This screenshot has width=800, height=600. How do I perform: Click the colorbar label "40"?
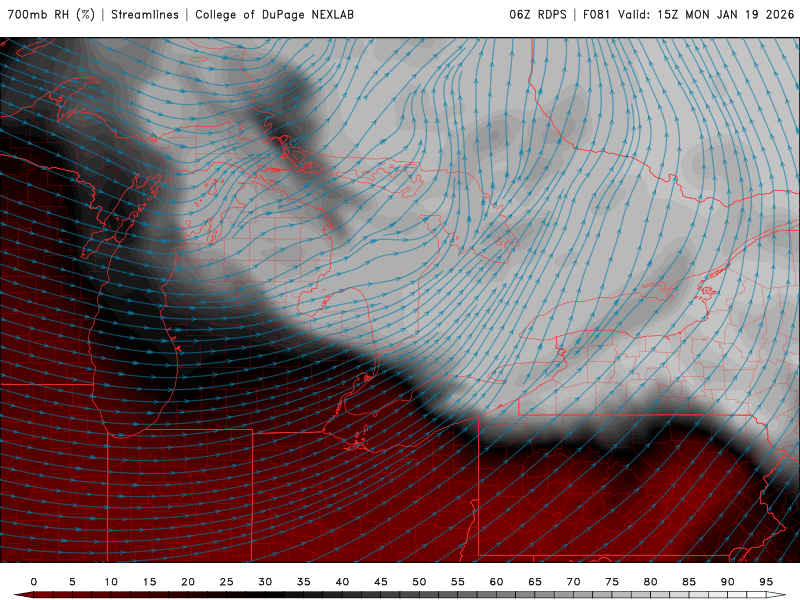[342, 582]
